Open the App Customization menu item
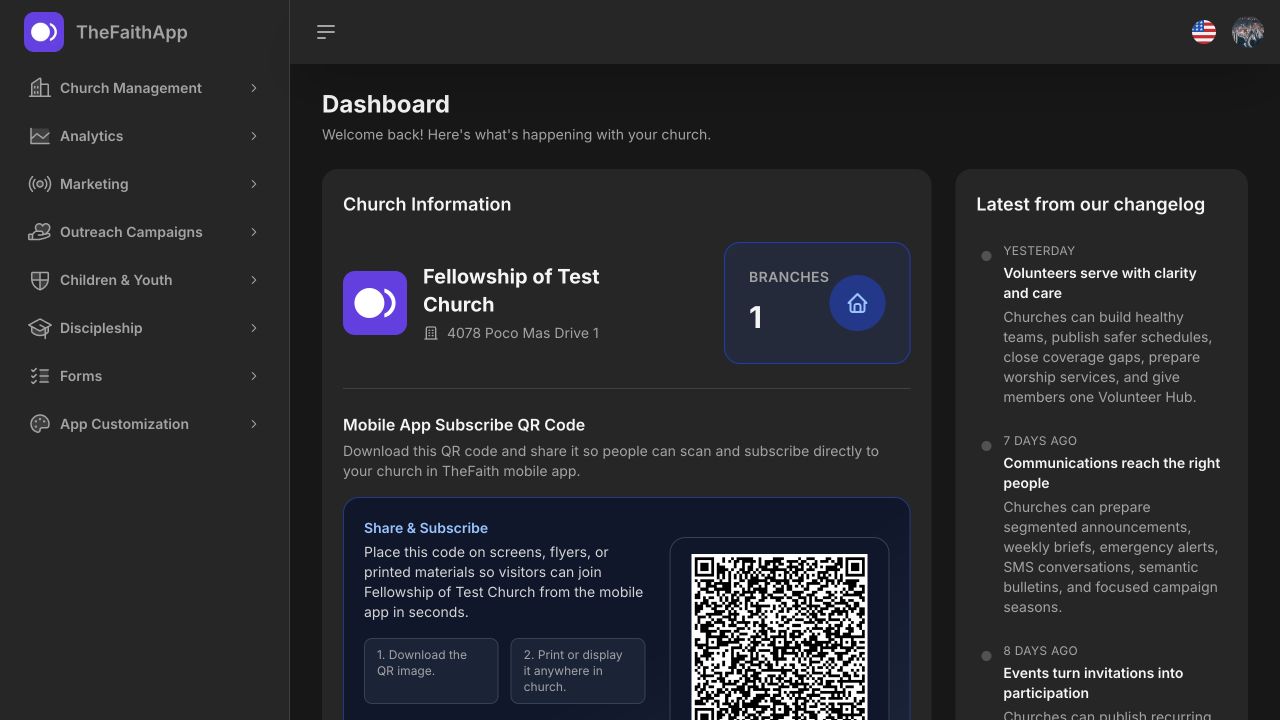The height and width of the screenshot is (720, 1280). (145, 424)
